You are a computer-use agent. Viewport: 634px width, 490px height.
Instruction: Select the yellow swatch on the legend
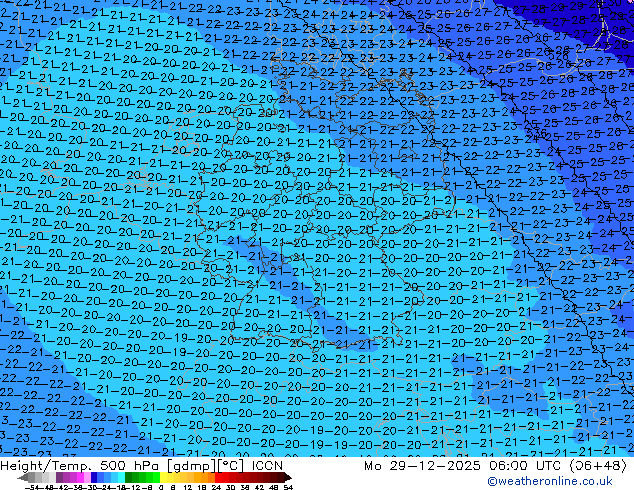[163, 477]
